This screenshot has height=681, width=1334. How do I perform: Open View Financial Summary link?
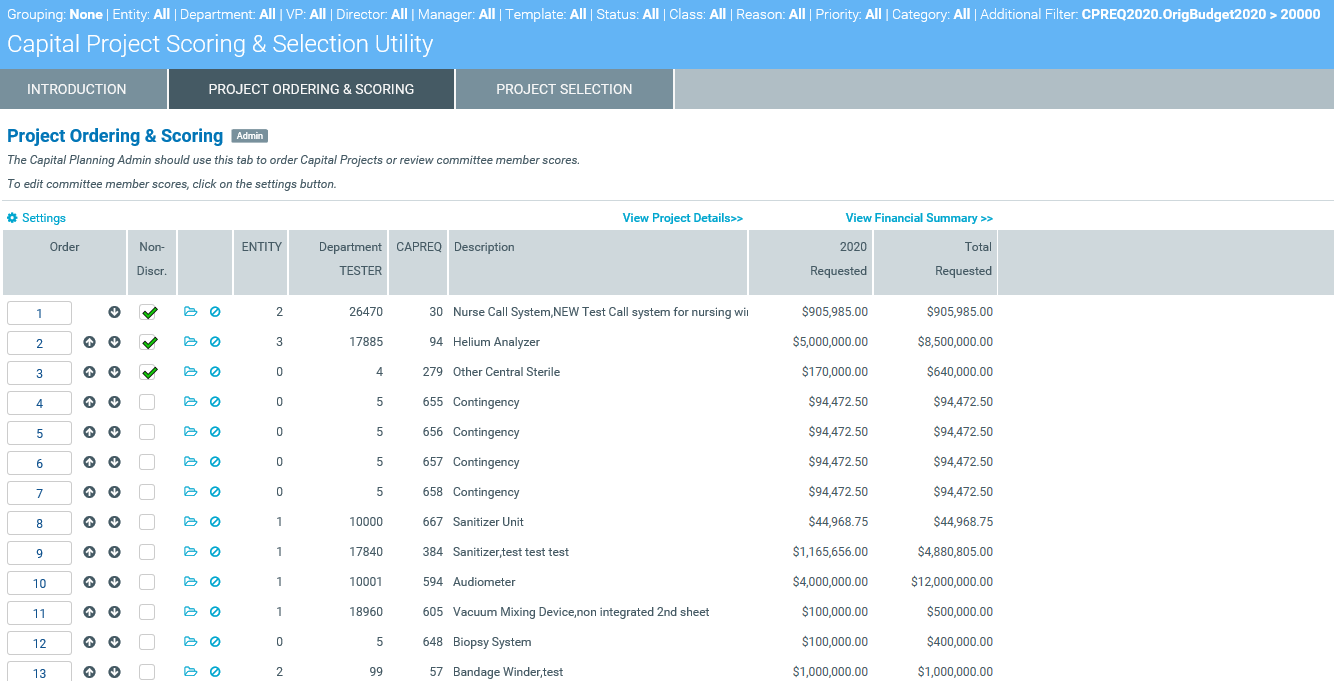click(x=918, y=218)
